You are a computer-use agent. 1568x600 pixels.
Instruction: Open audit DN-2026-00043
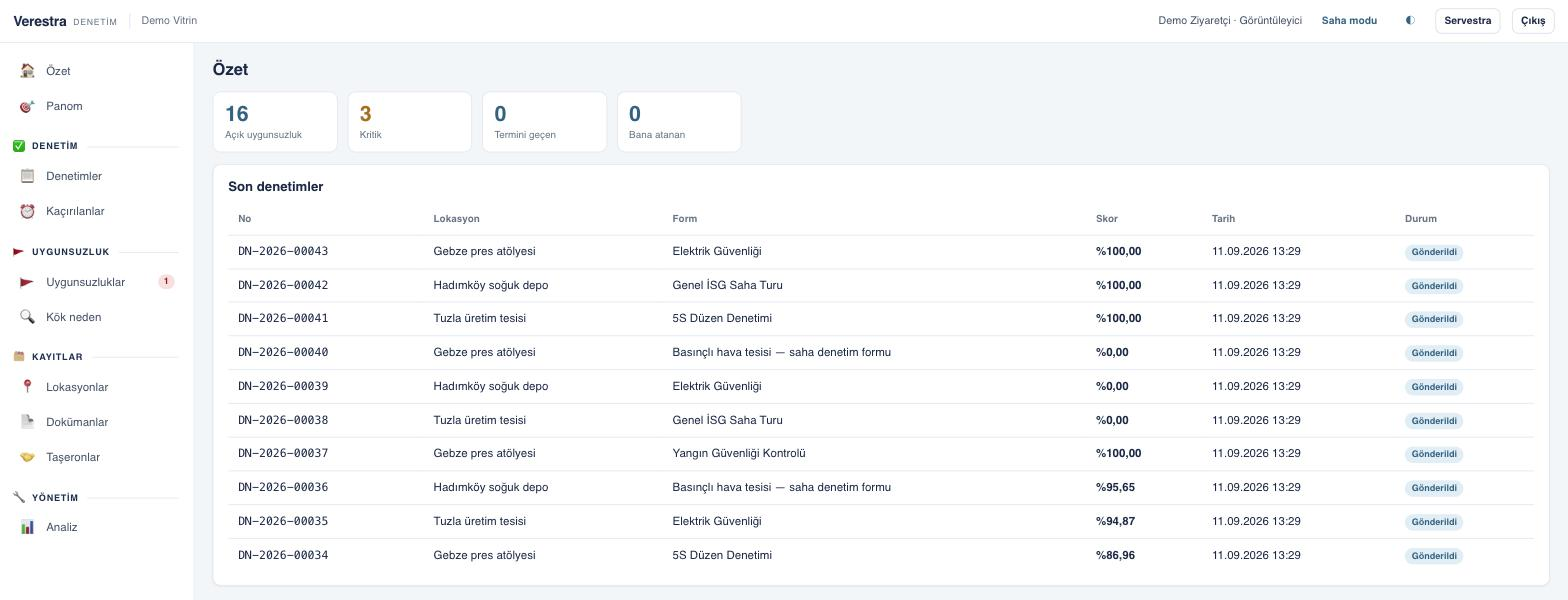(x=283, y=251)
